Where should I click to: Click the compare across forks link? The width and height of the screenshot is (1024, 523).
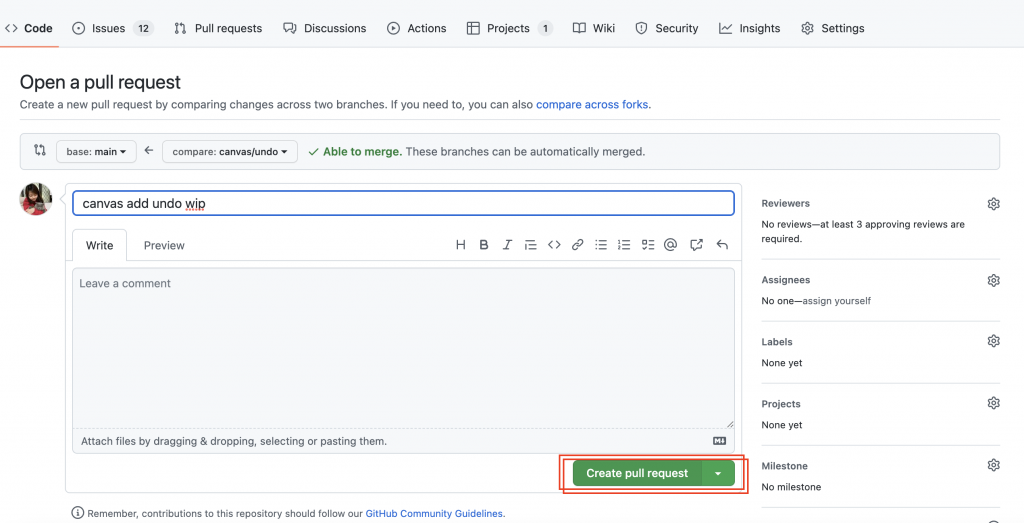tap(592, 104)
